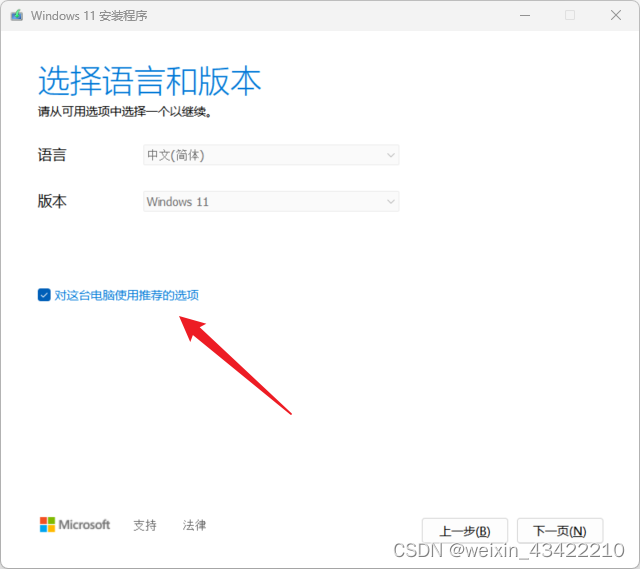Viewport: 640px width, 569px height.
Task: Click the Microsoft logo
Action: coord(75,525)
